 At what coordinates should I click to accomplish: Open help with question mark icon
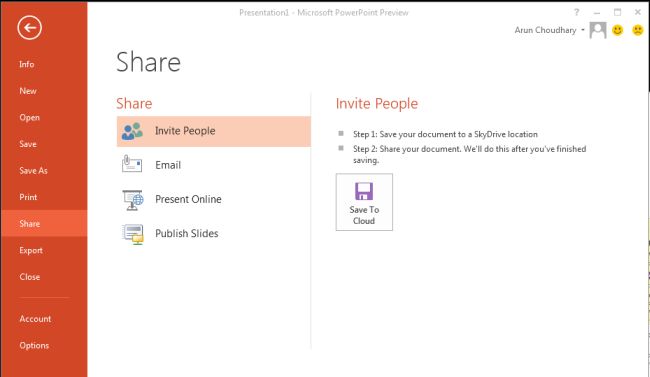576,12
